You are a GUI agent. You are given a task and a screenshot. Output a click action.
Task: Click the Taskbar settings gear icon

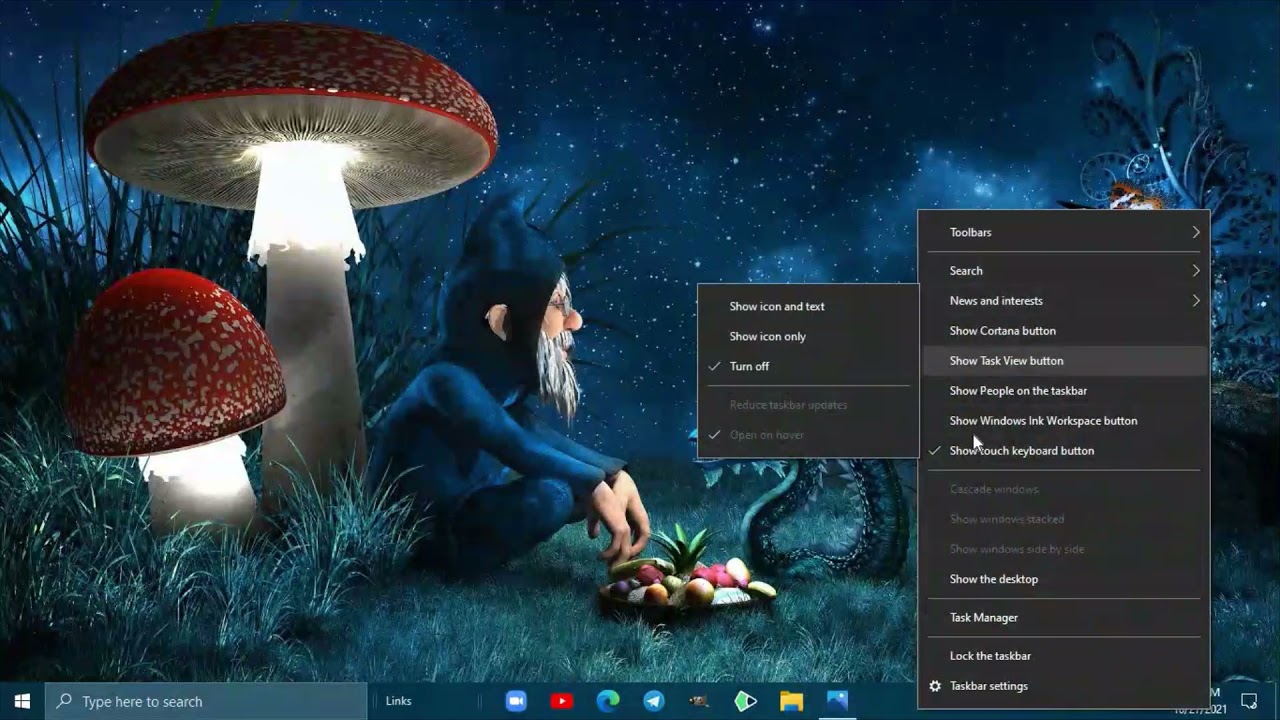[935, 686]
